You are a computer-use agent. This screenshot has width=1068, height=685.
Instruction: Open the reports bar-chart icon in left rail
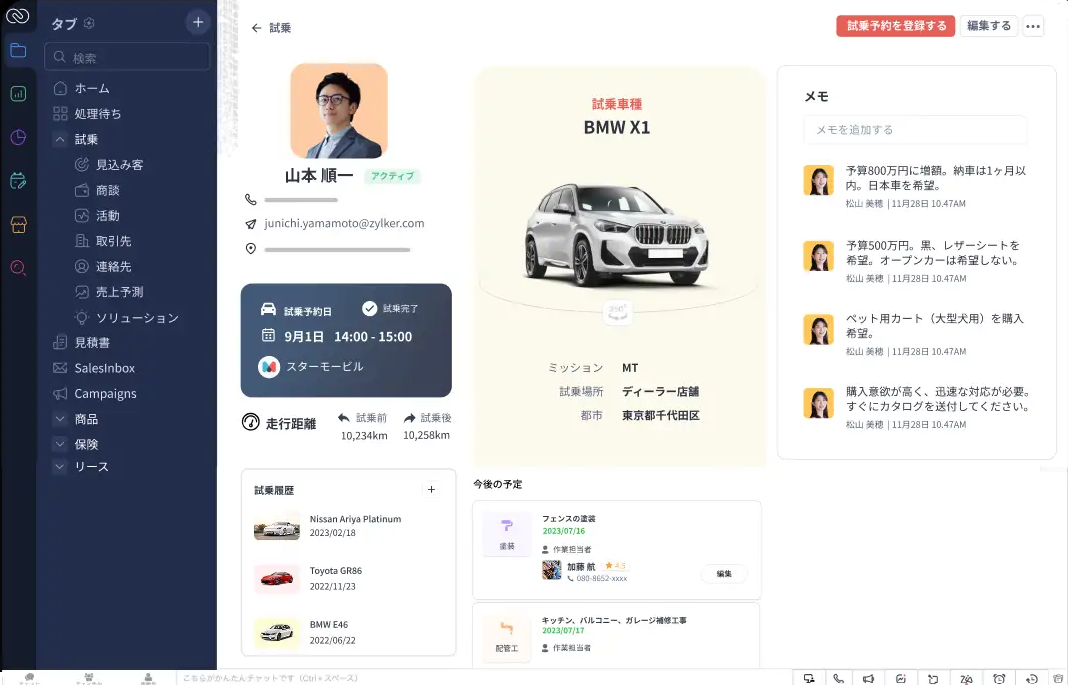pyautogui.click(x=18, y=94)
